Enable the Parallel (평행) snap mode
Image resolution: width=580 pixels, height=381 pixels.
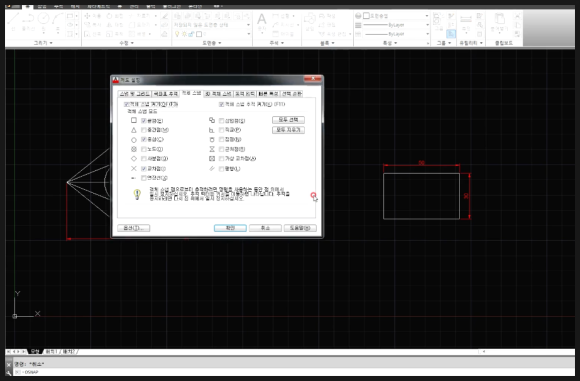coord(221,169)
